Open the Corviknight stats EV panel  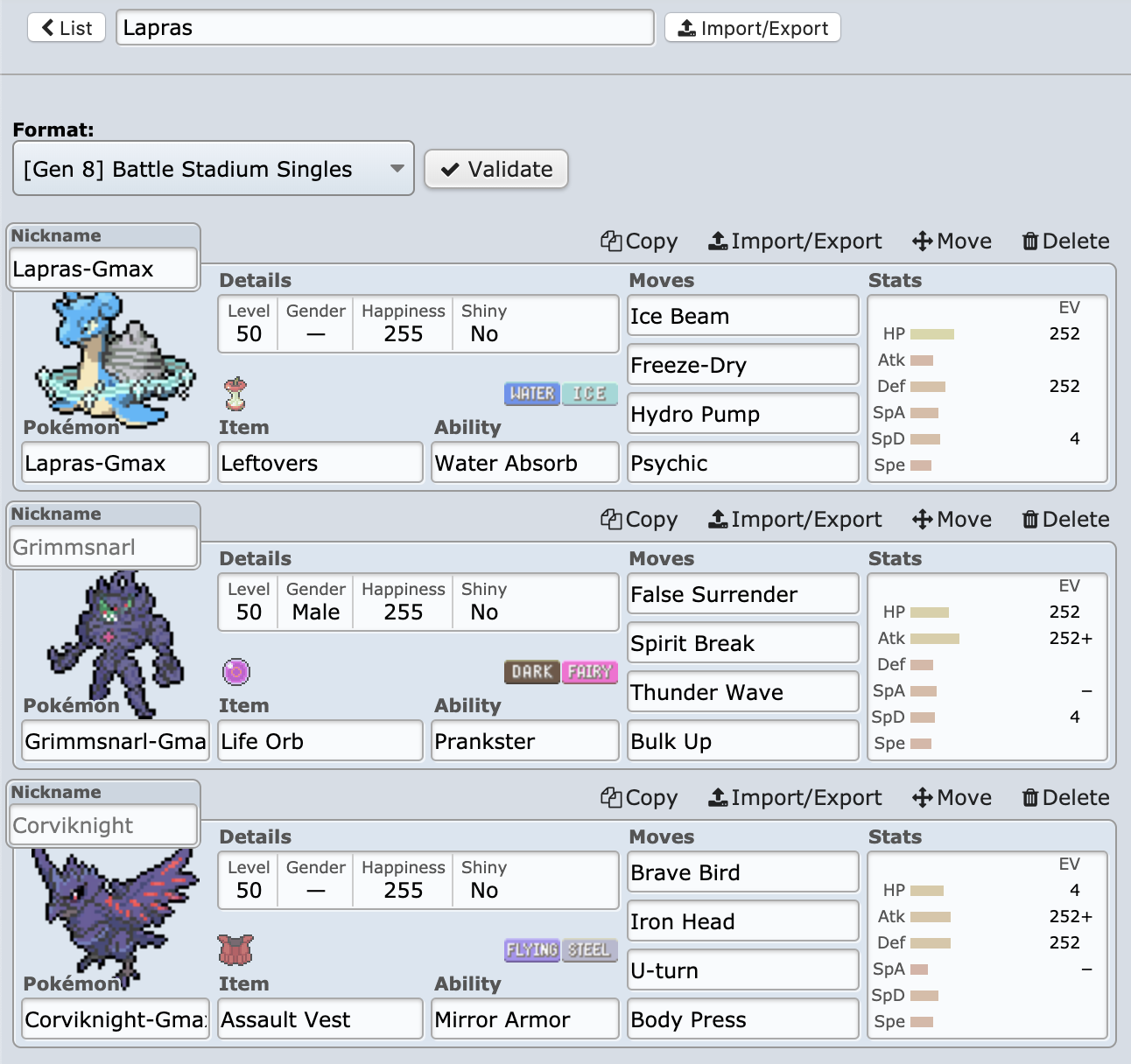pyautogui.click(x=987, y=945)
